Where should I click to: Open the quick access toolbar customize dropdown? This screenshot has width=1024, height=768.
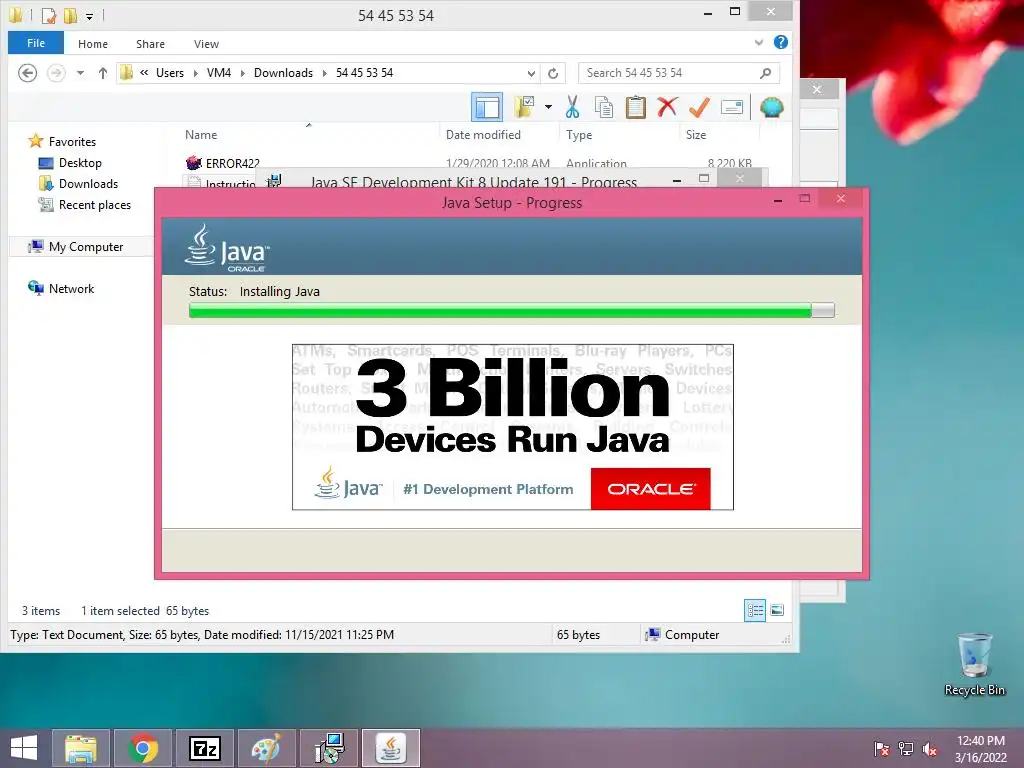[x=89, y=16]
